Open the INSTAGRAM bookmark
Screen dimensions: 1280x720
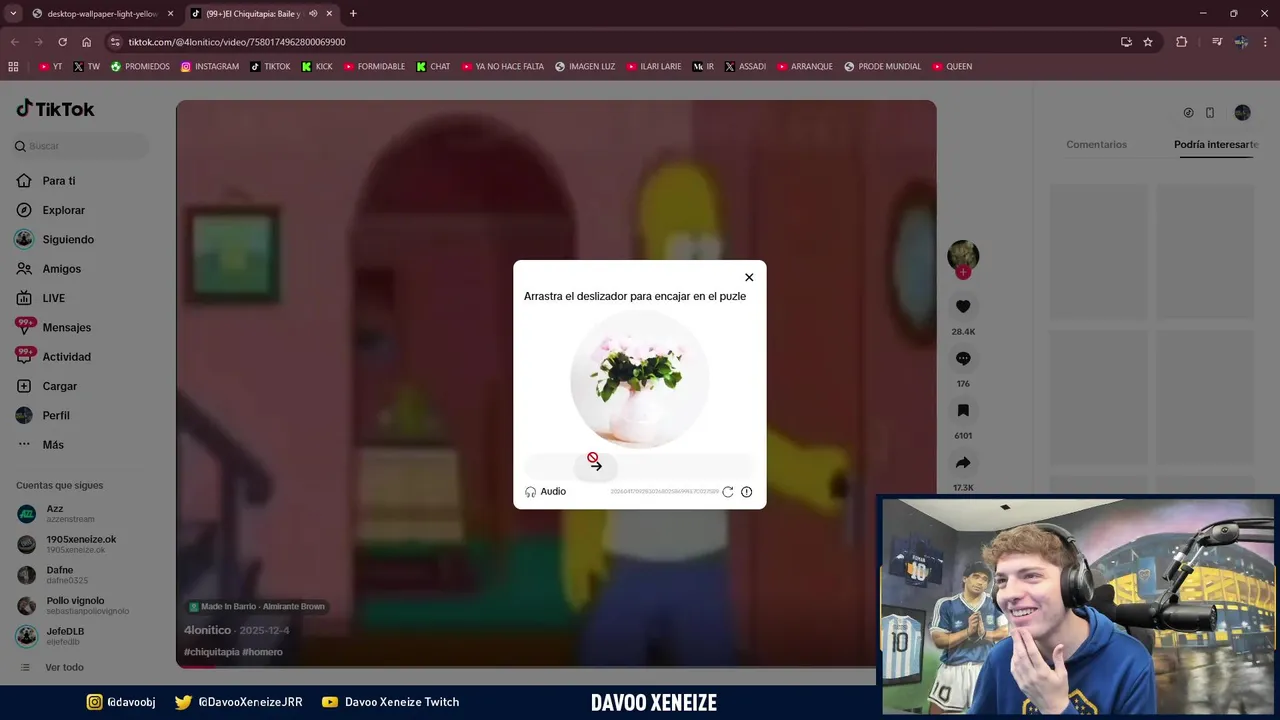[210, 67]
